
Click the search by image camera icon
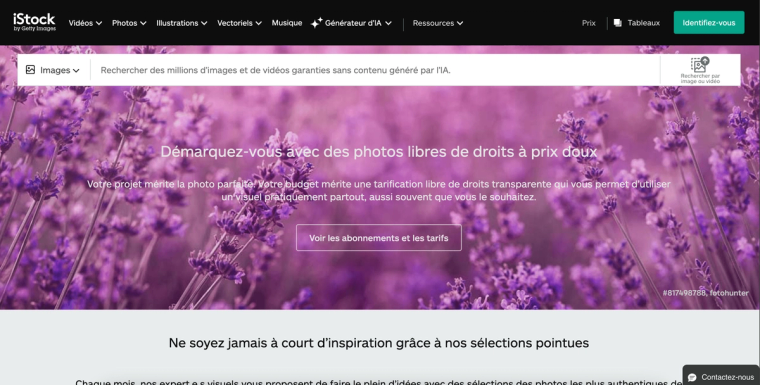coord(700,64)
